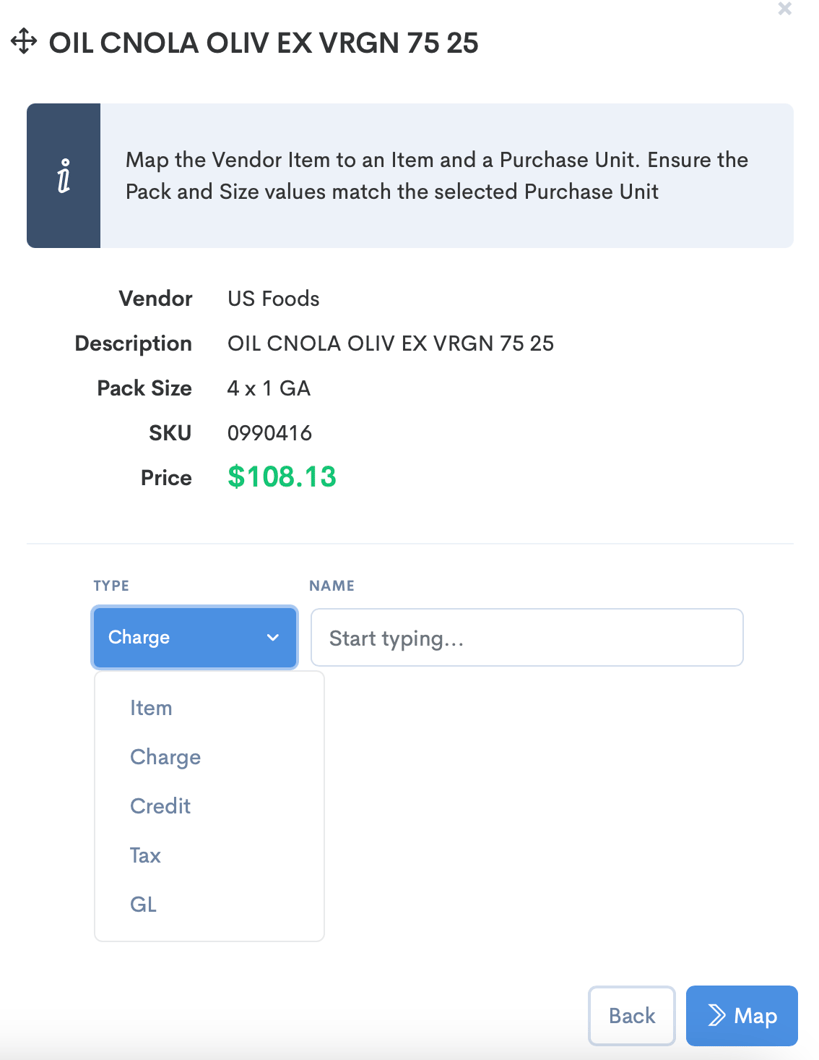This screenshot has width=819, height=1060.
Task: Click the Description value text
Action: pos(391,344)
